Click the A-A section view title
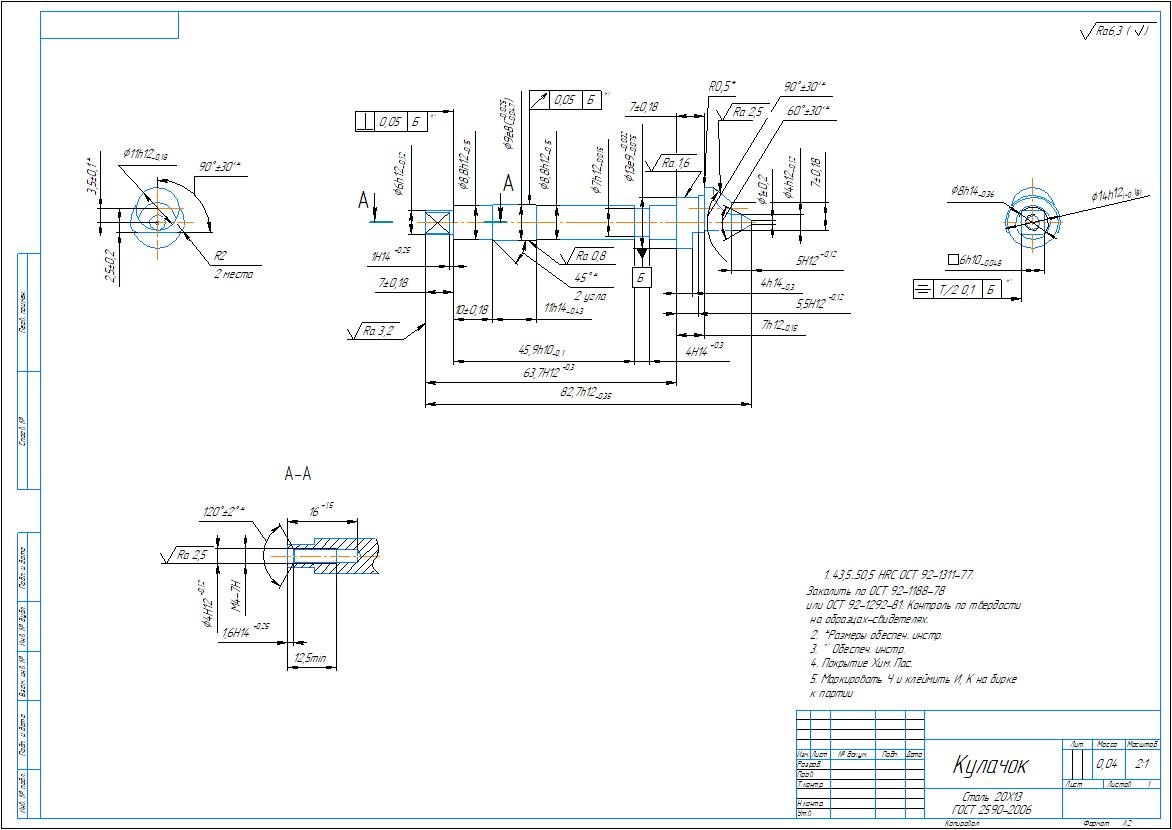The width and height of the screenshot is (1172, 830). click(x=298, y=476)
